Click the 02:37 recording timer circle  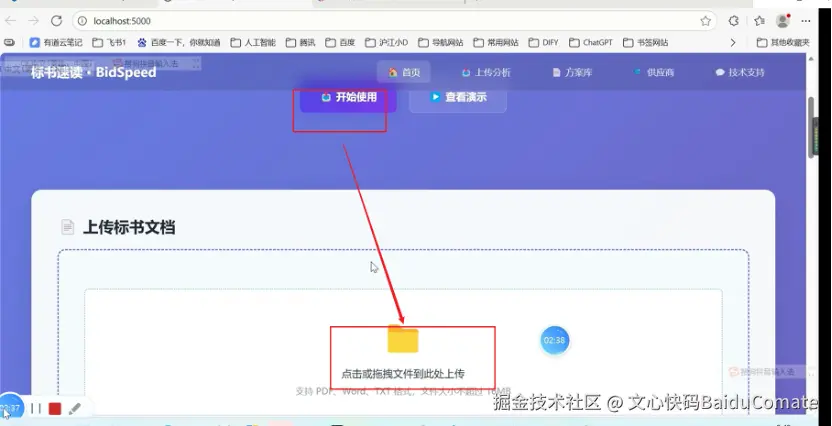click(11, 408)
